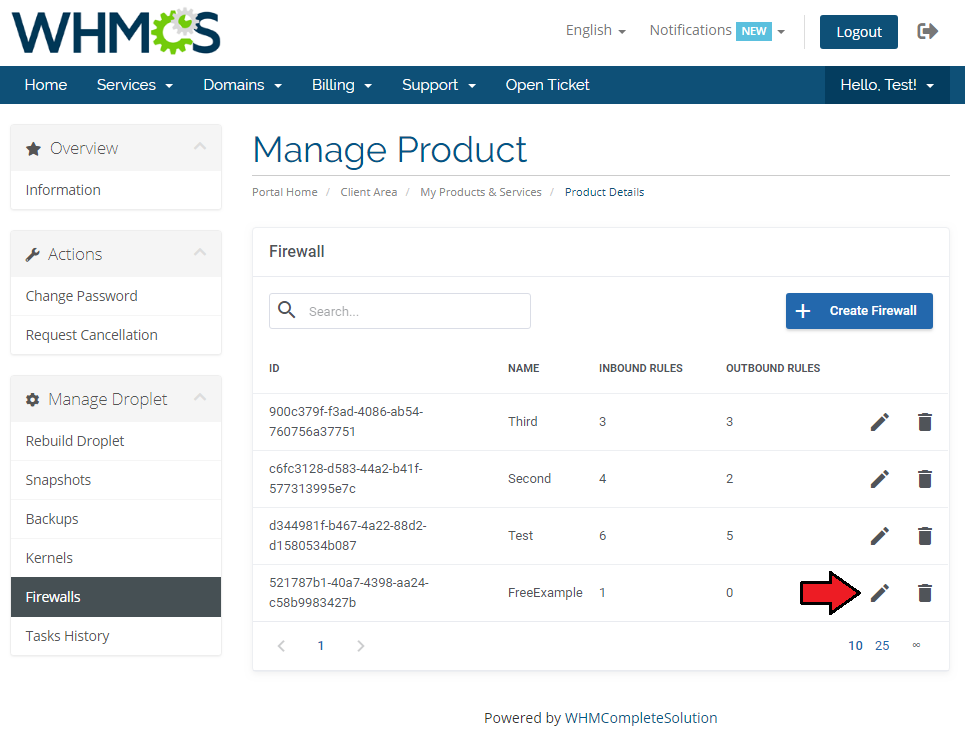Open the Services menu dropdown

point(135,85)
